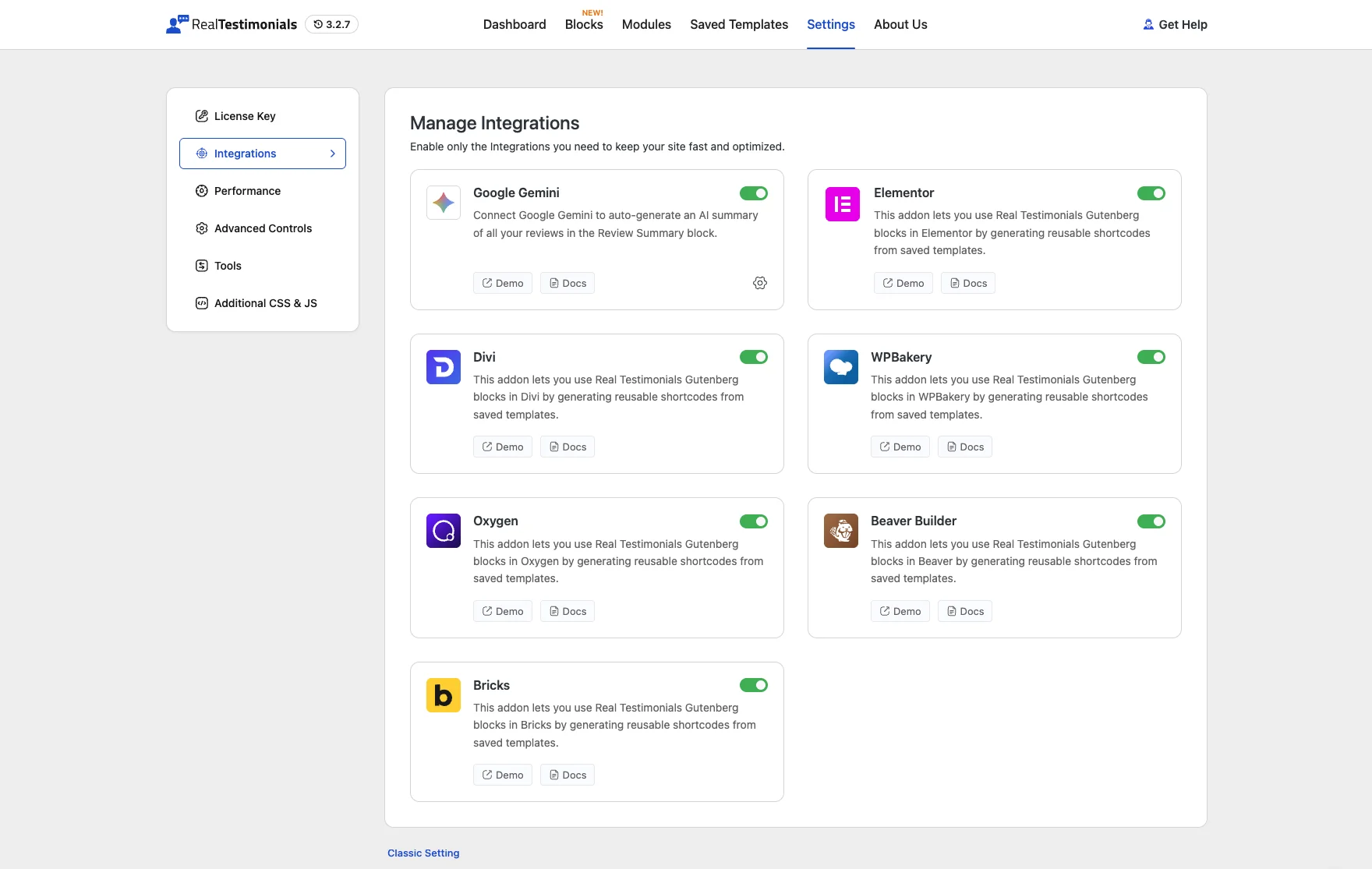Viewport: 1372px width, 869px height.
Task: Open License Key settings section
Action: click(263, 116)
